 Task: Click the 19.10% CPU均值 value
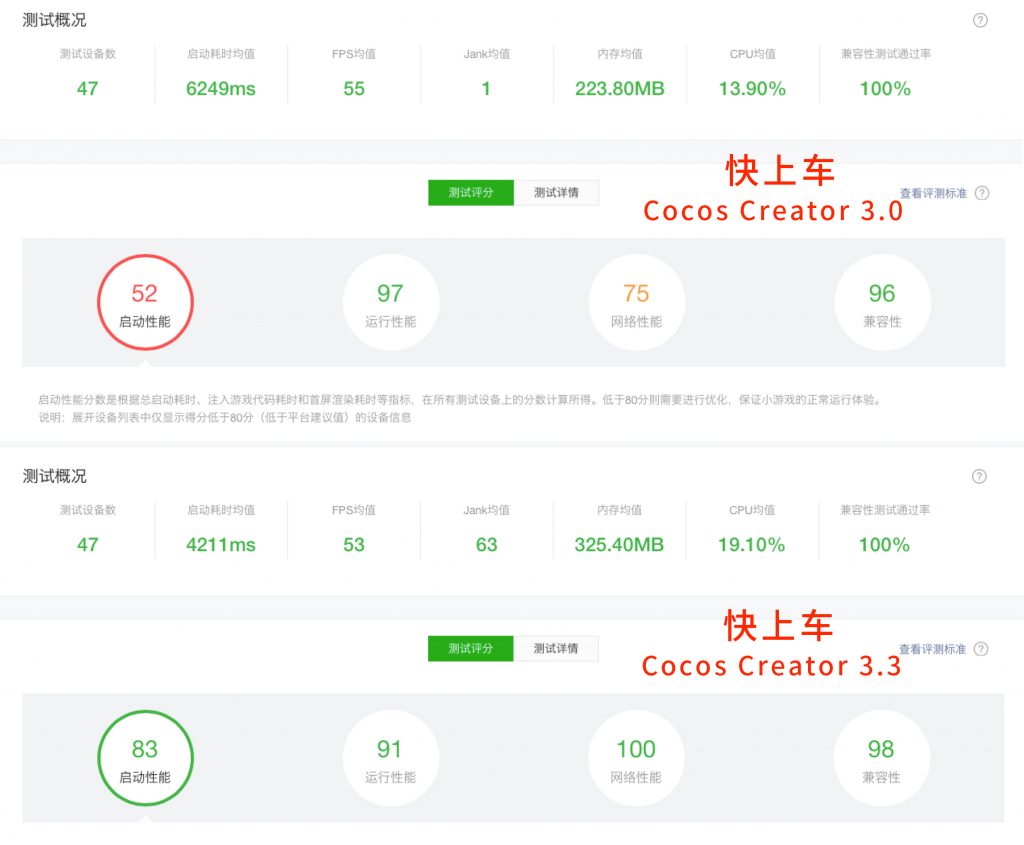point(752,545)
